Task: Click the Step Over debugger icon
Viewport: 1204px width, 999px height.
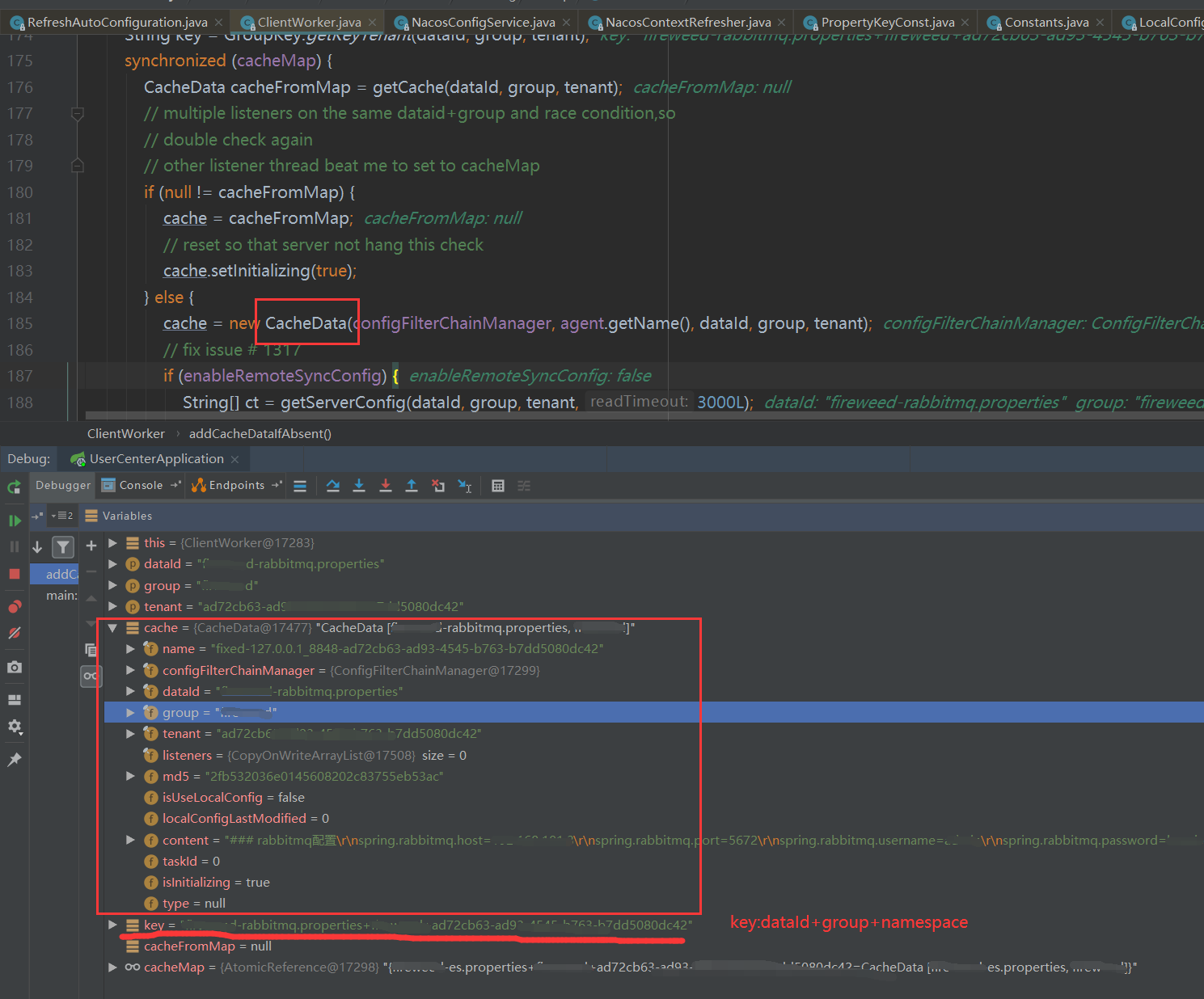Action: pyautogui.click(x=332, y=486)
